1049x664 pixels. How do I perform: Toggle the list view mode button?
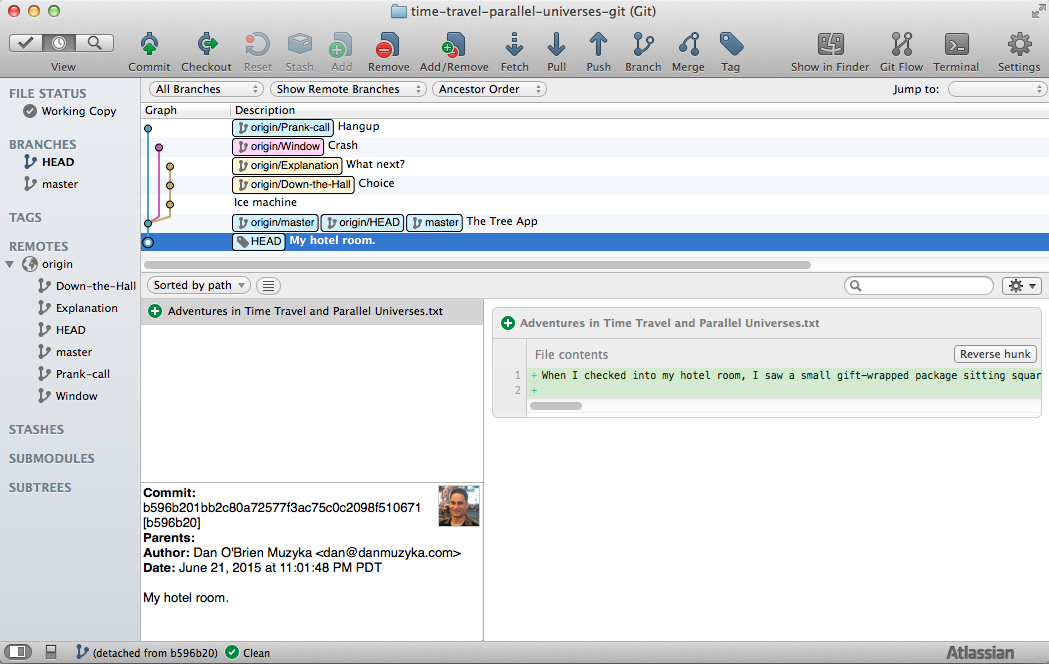coord(268,286)
